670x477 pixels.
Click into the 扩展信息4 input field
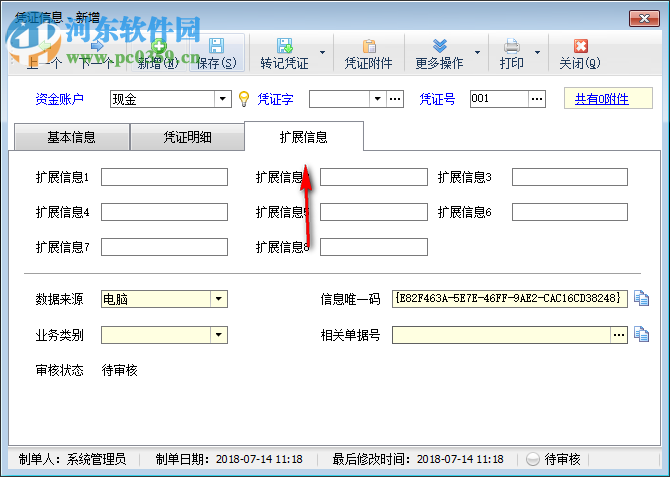164,212
